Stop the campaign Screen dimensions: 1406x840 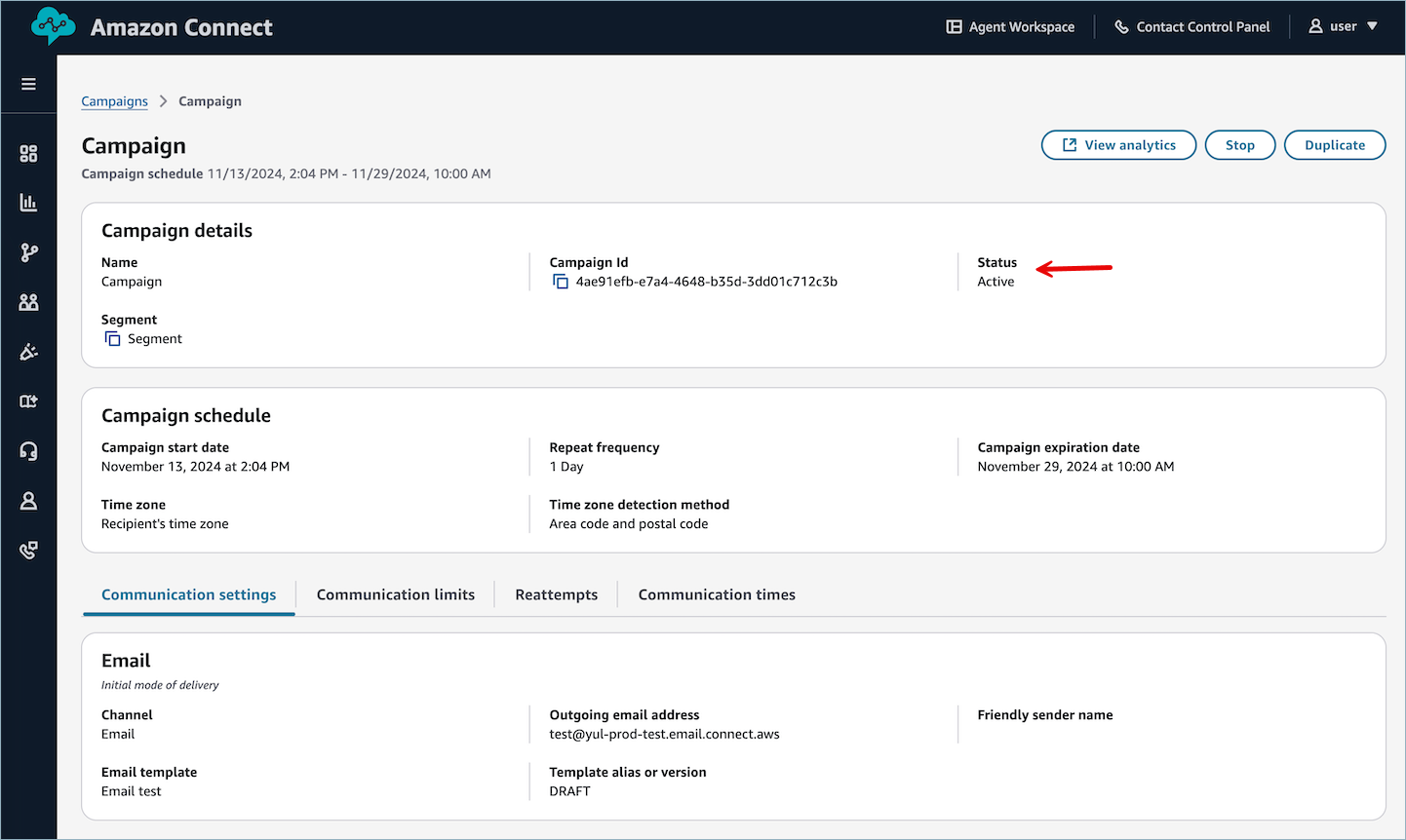pyautogui.click(x=1239, y=144)
